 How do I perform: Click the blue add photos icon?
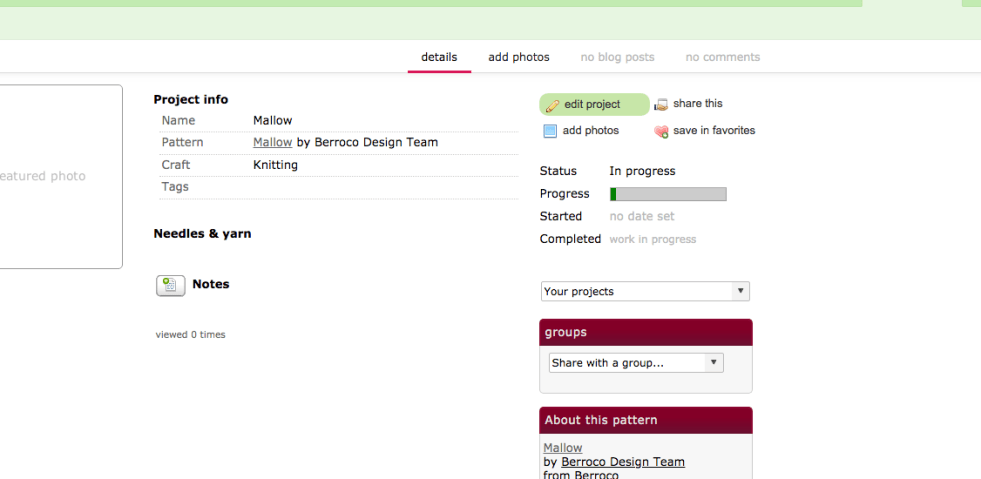click(550, 131)
